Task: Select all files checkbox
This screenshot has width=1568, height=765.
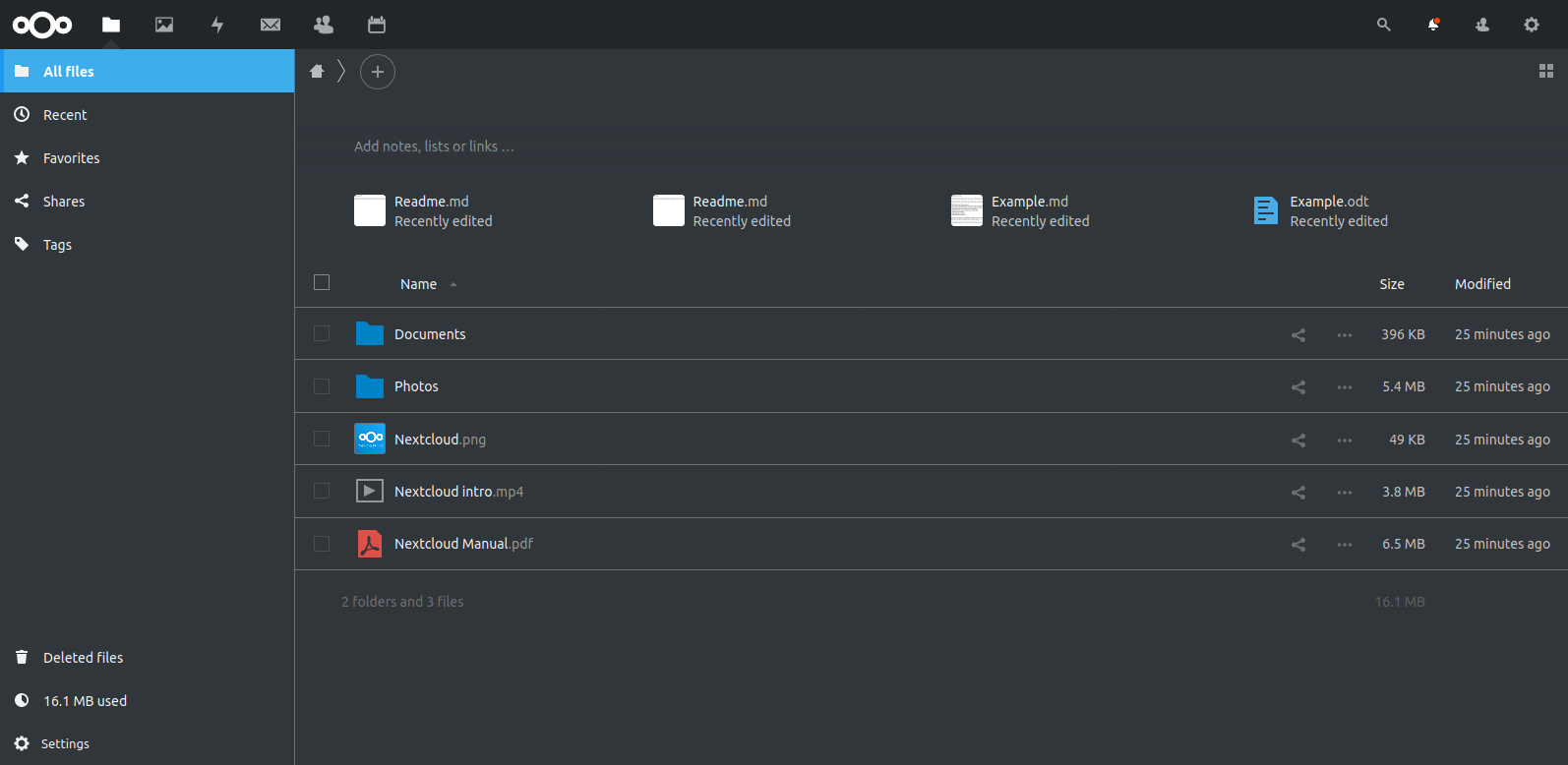Action: click(x=322, y=282)
